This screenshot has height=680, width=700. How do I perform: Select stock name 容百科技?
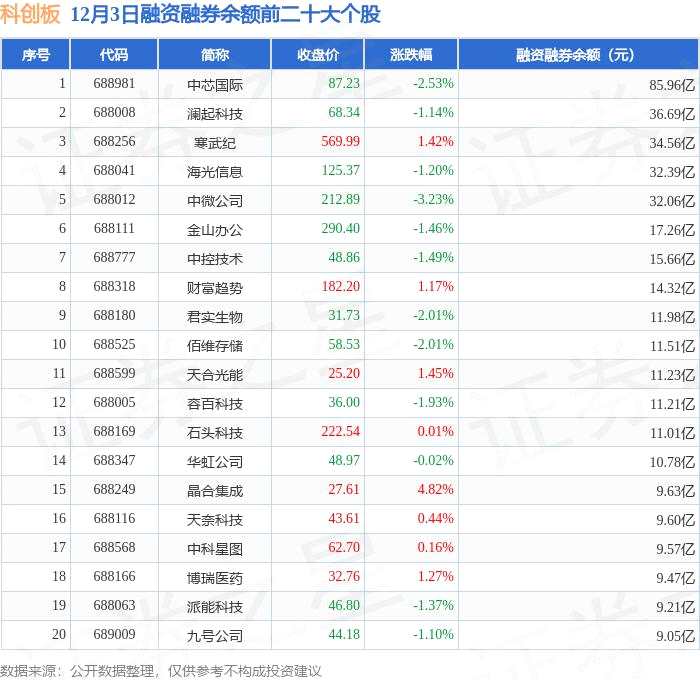(215, 404)
